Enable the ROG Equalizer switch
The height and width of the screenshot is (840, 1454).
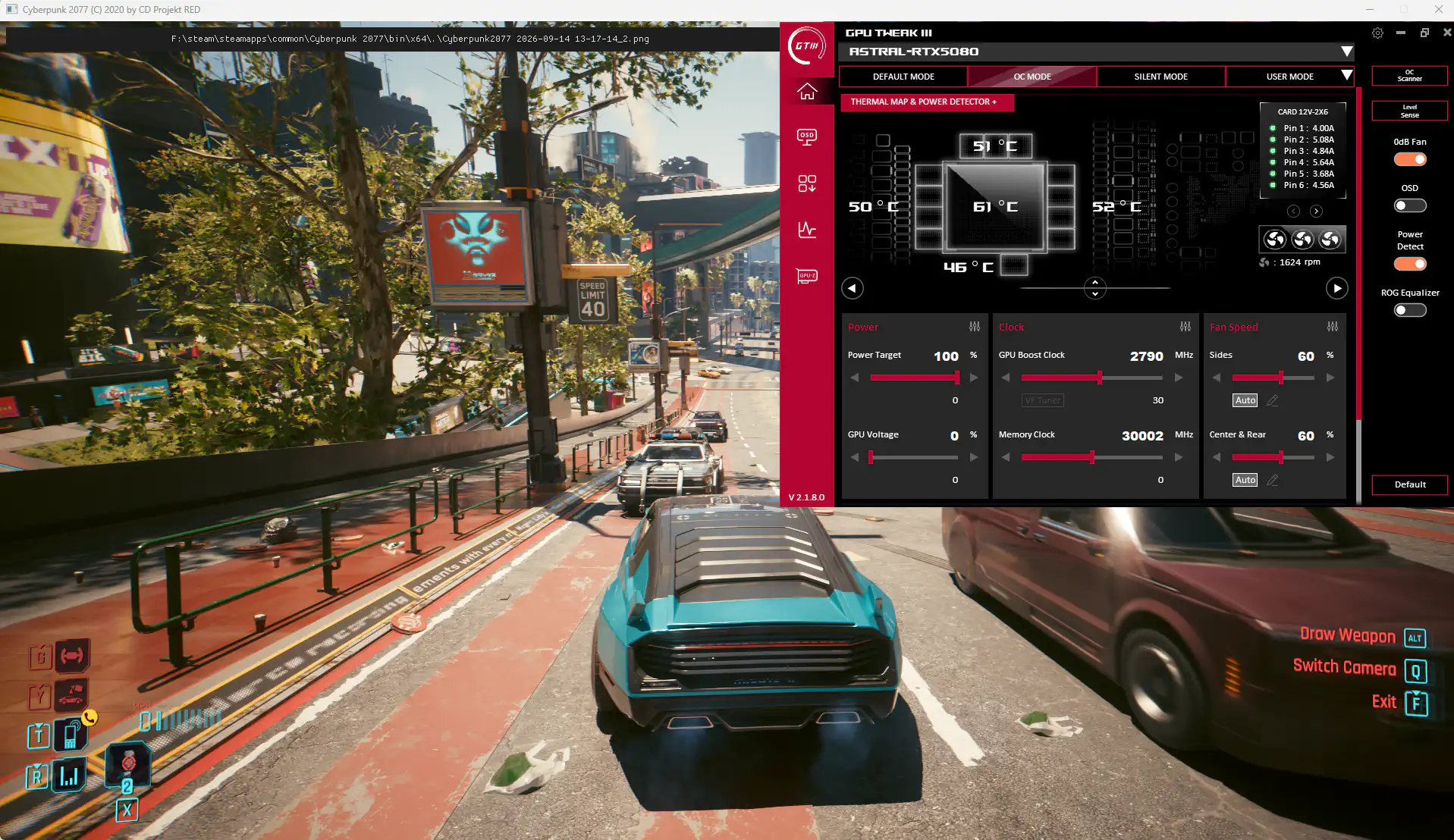point(1410,310)
